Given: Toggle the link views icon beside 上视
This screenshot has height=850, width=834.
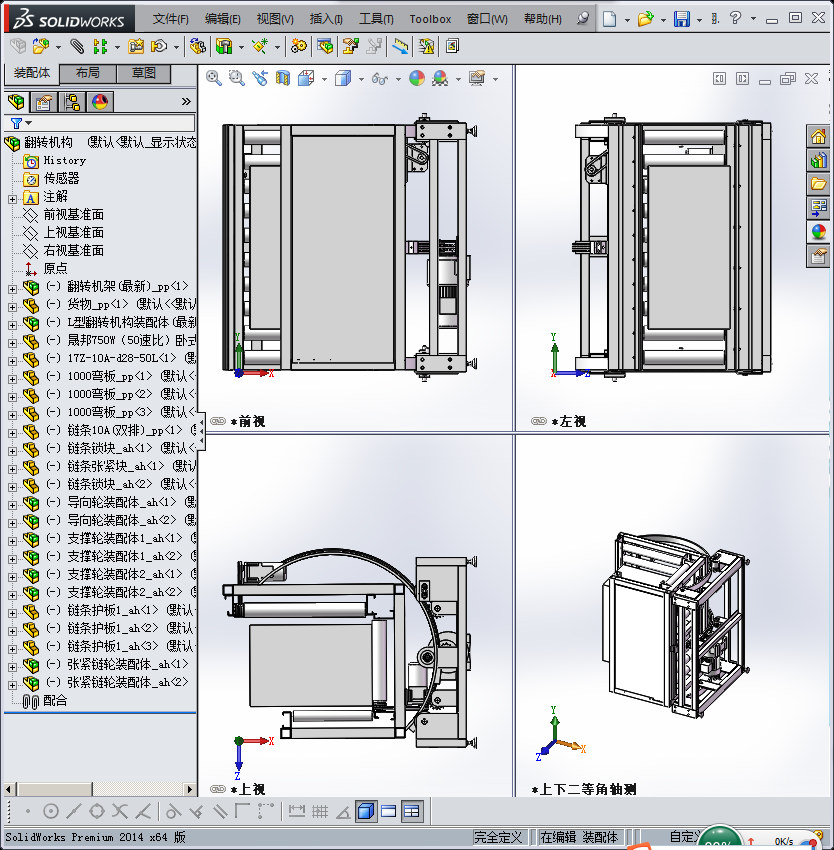Looking at the screenshot, I should tap(218, 789).
